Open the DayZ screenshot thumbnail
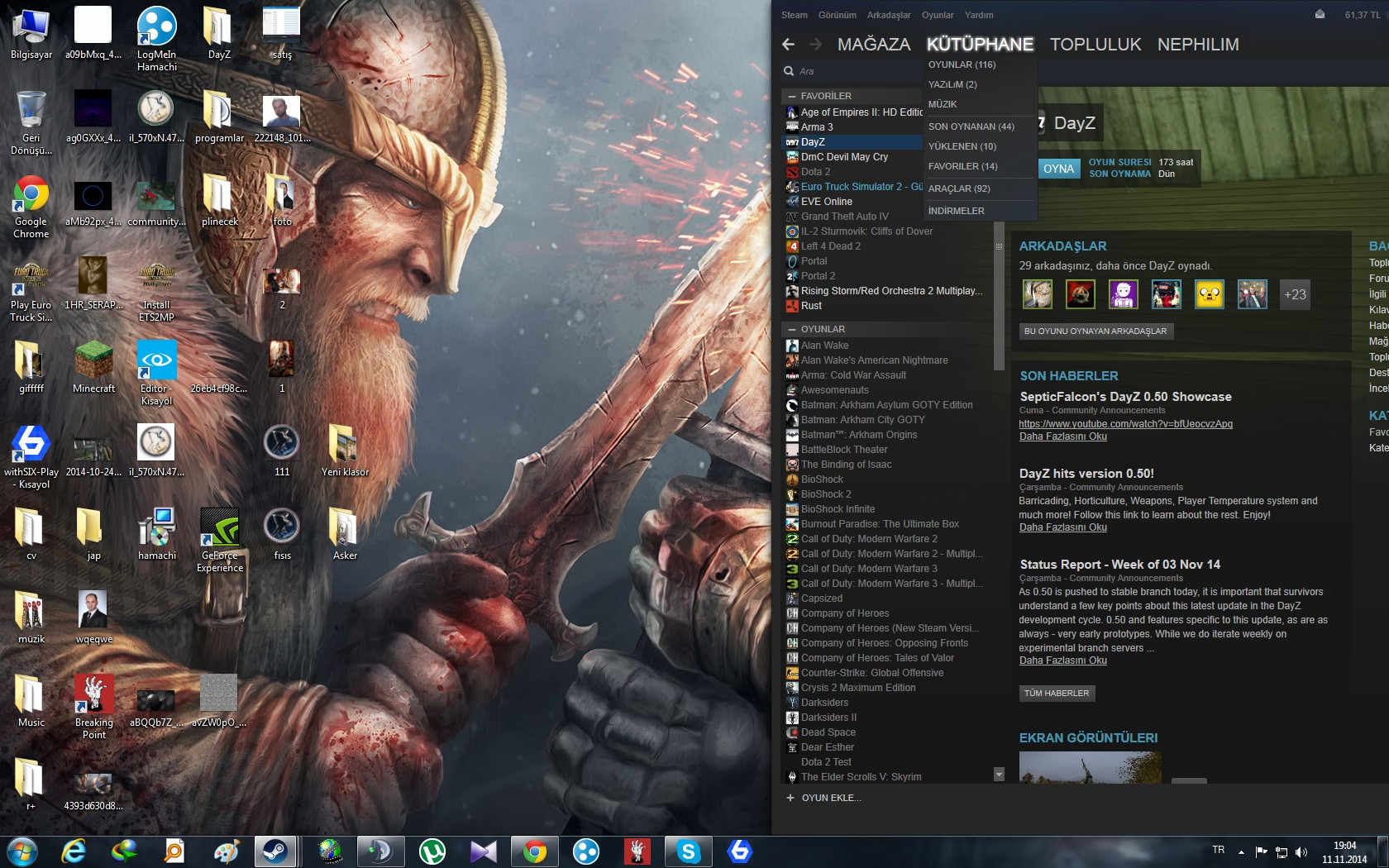The width and height of the screenshot is (1389, 868). tap(1090, 768)
